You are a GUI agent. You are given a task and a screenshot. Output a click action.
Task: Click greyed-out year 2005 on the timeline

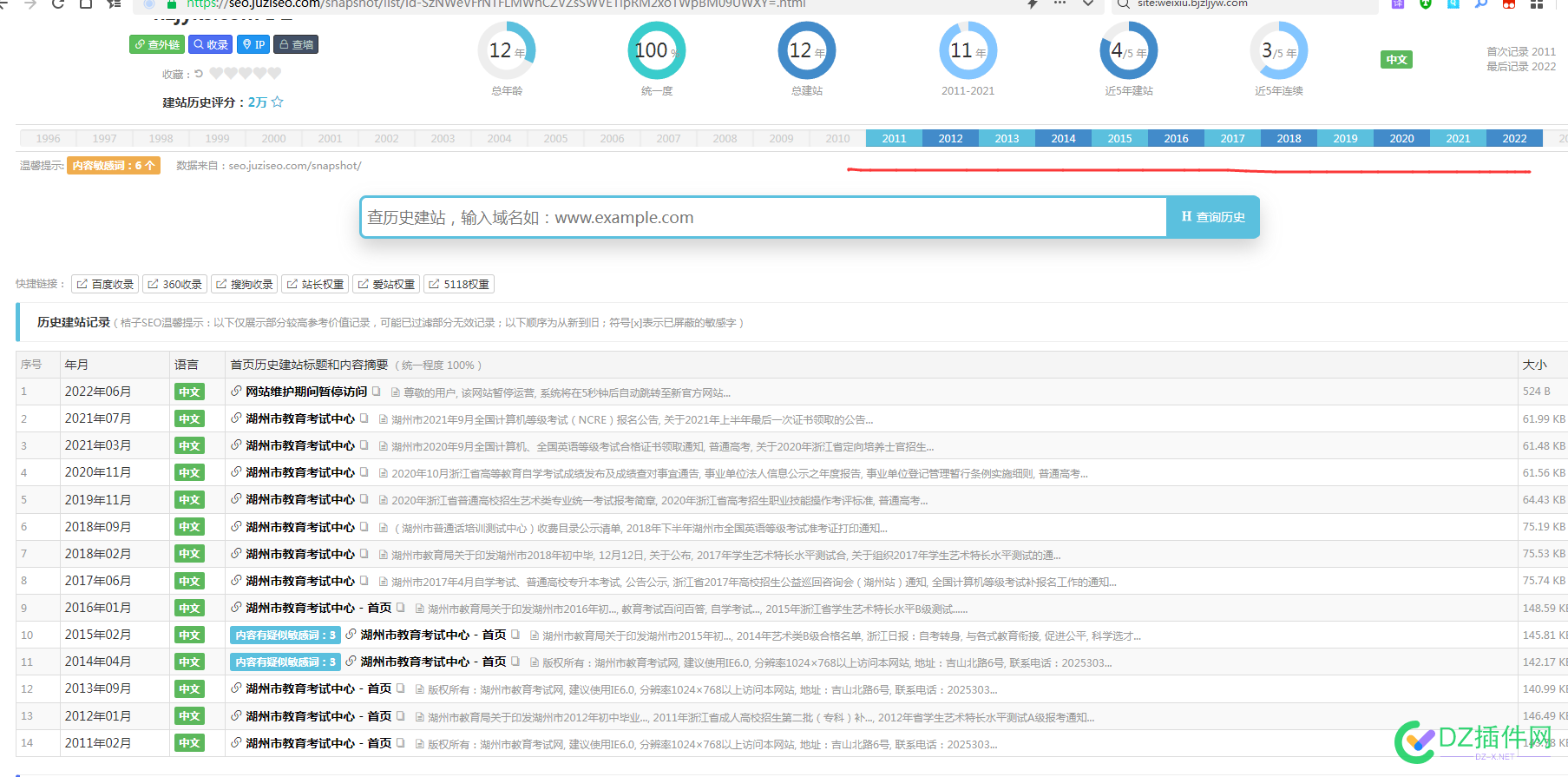555,138
